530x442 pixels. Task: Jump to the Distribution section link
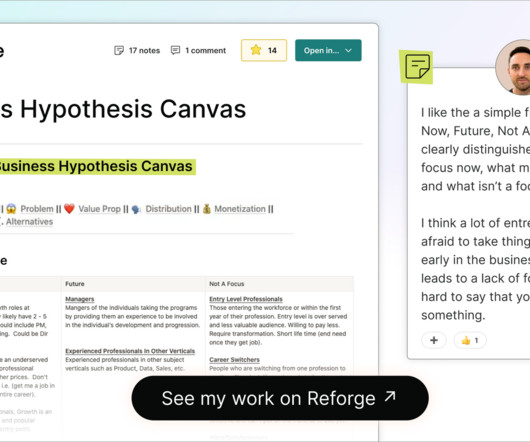coord(168,209)
